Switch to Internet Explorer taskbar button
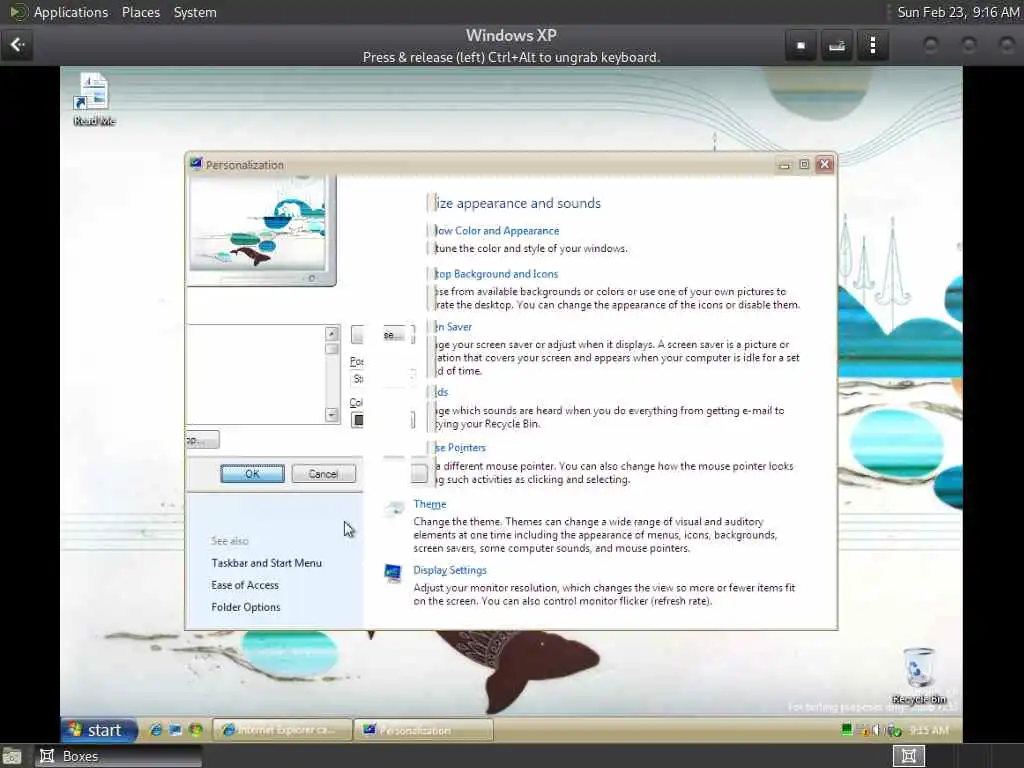This screenshot has width=1024, height=768. coord(281,730)
